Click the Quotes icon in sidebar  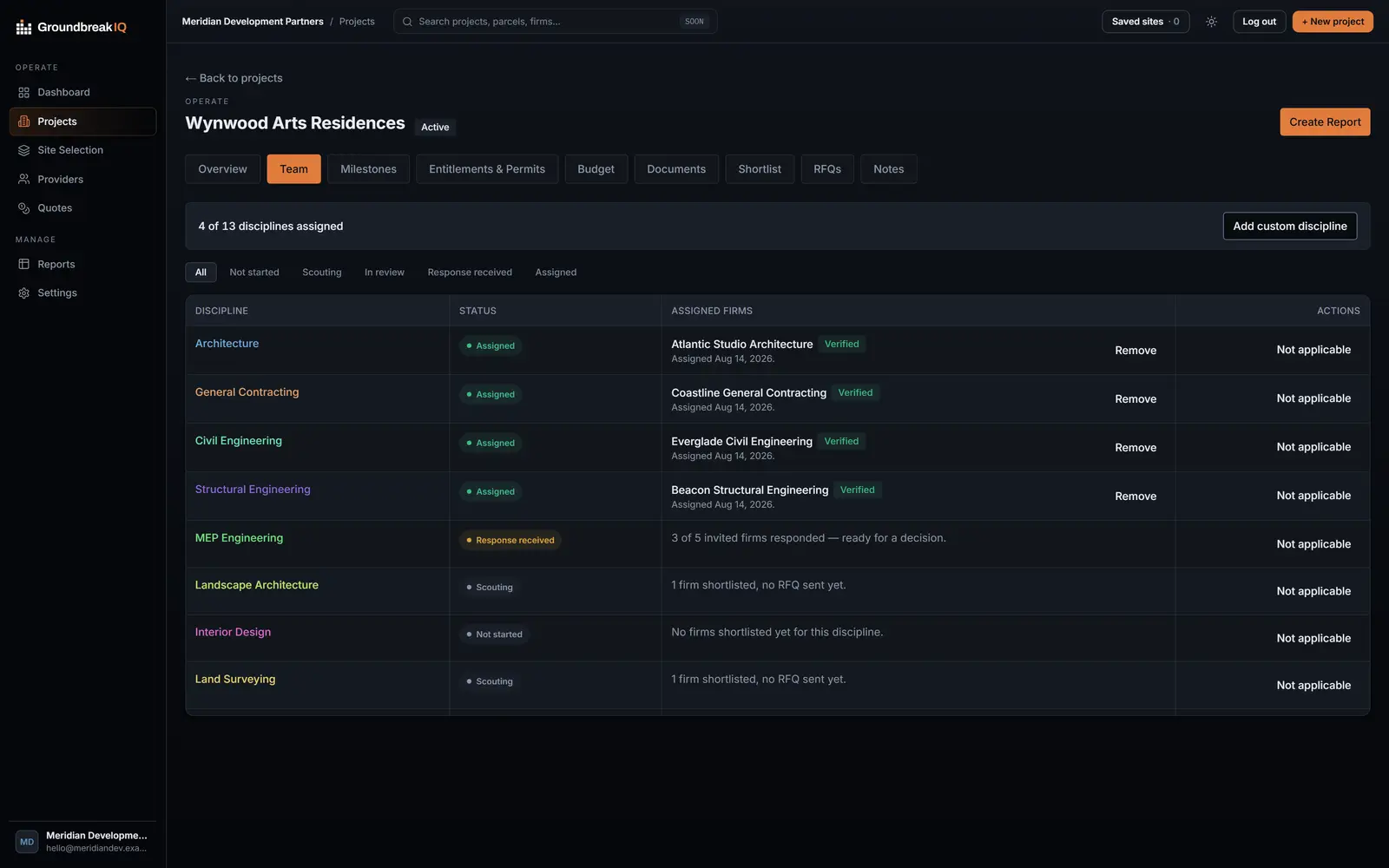pos(24,208)
